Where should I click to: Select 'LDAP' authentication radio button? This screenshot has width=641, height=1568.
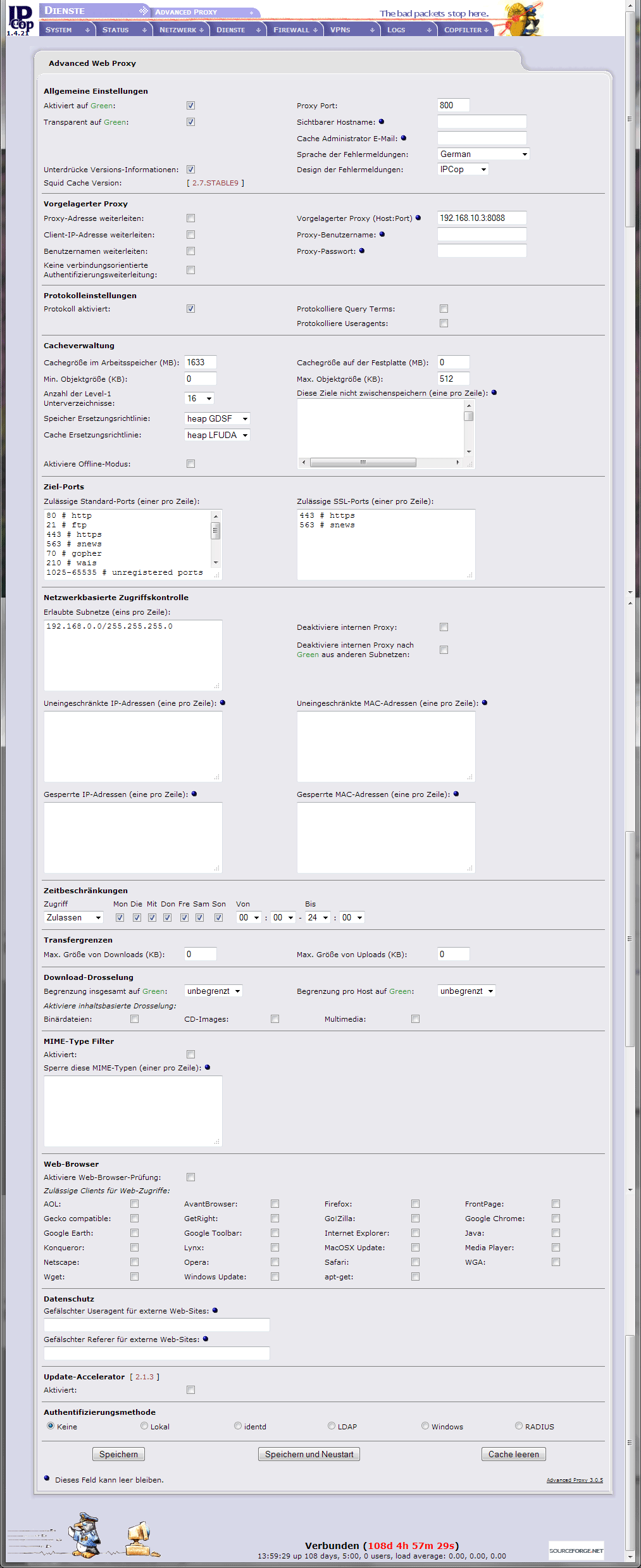pyautogui.click(x=332, y=1426)
